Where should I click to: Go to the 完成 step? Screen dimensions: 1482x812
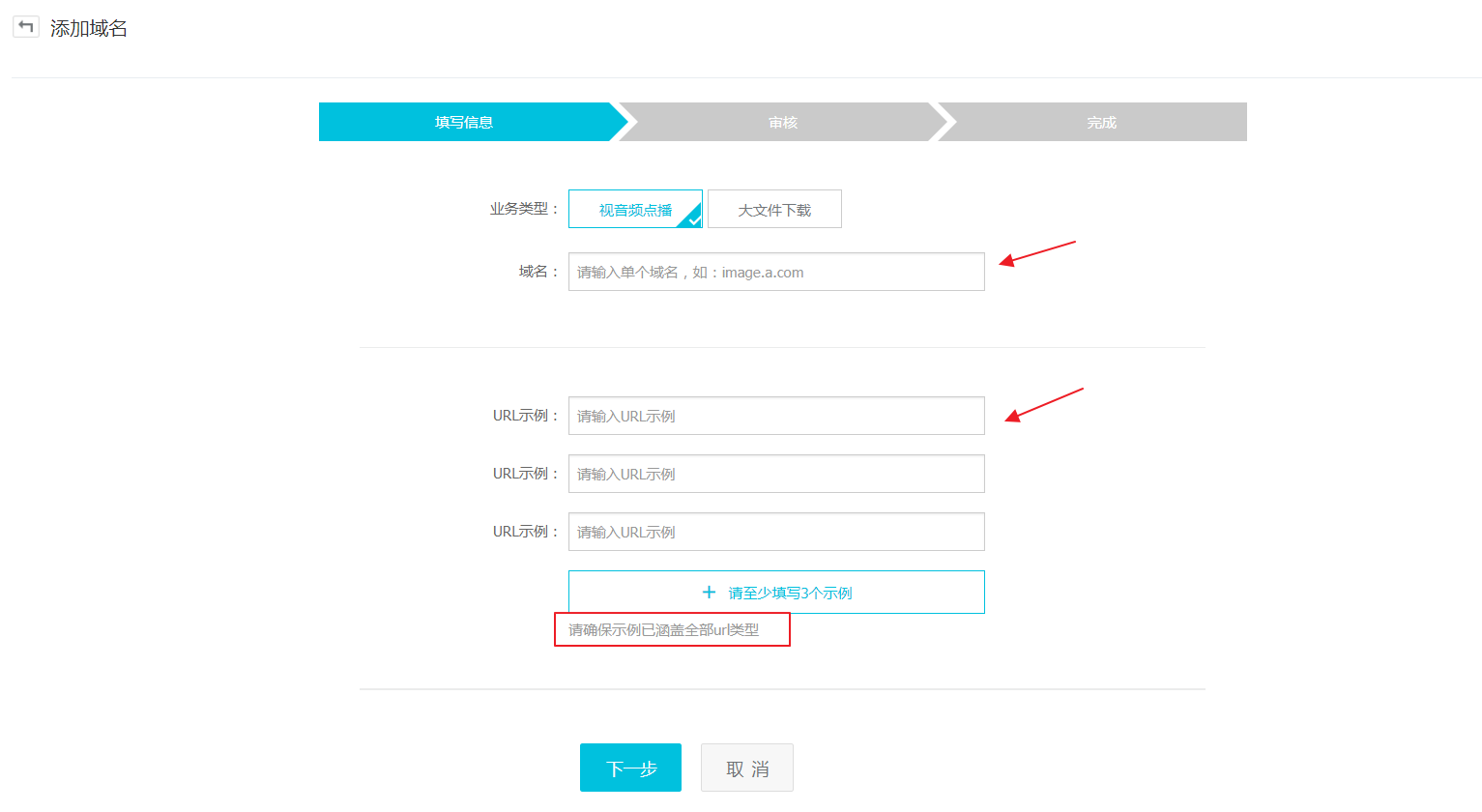[x=1101, y=123]
